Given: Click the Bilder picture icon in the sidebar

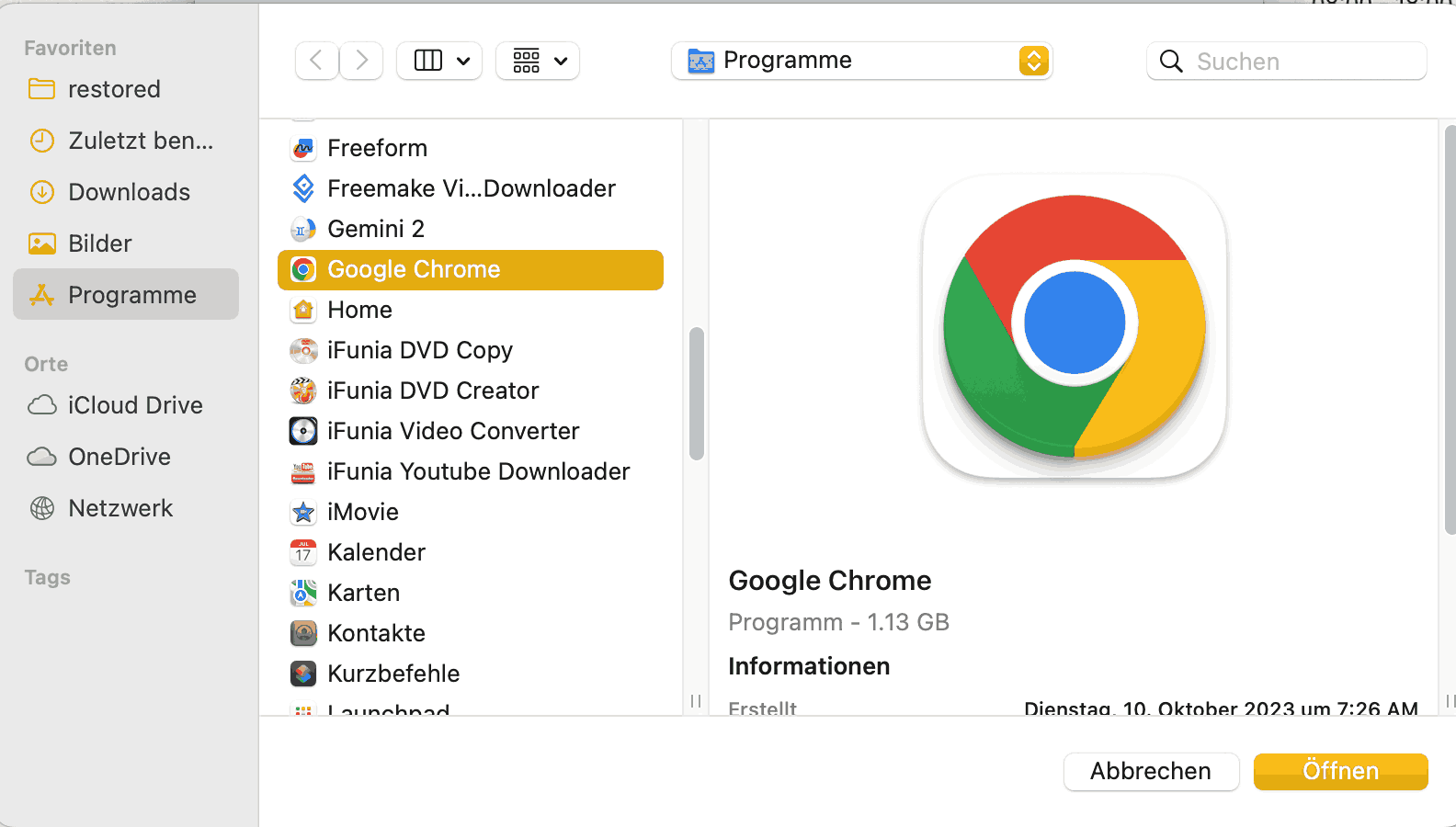Looking at the screenshot, I should (42, 244).
